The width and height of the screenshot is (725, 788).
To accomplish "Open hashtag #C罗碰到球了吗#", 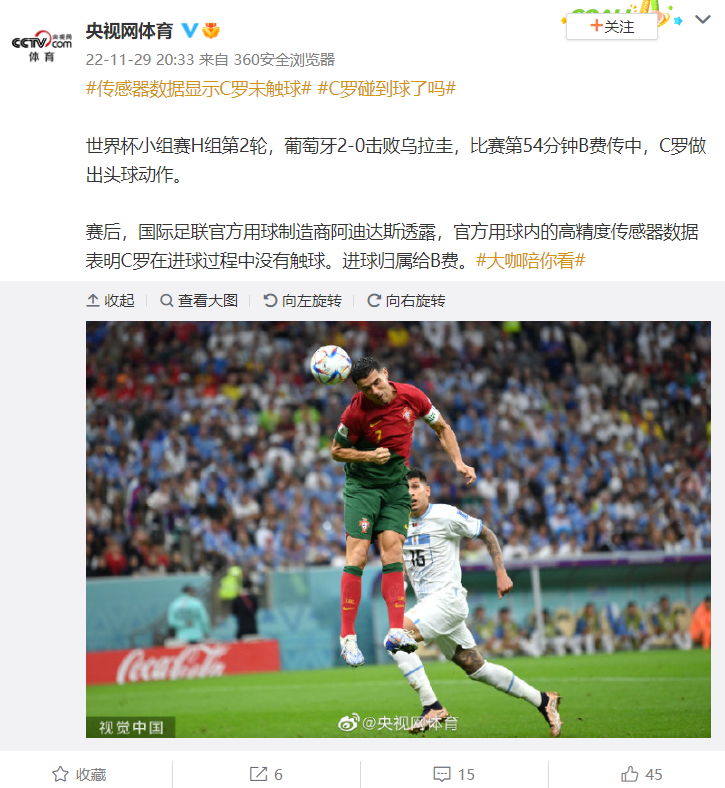I will tap(387, 88).
